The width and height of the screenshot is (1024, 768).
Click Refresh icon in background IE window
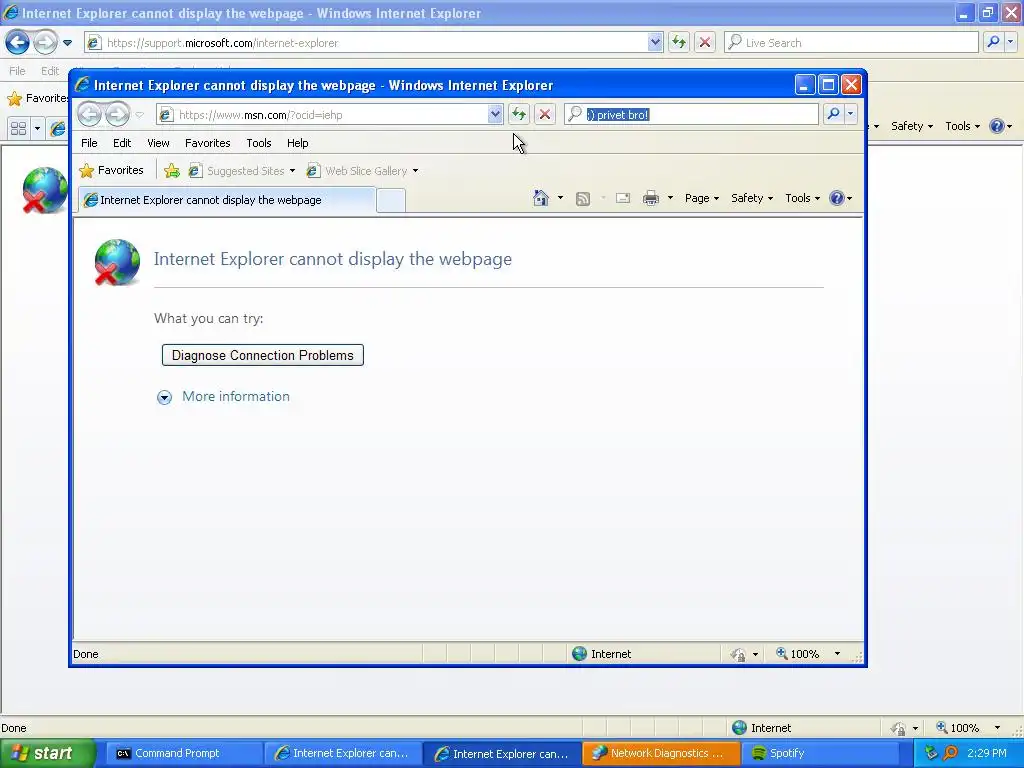[679, 42]
